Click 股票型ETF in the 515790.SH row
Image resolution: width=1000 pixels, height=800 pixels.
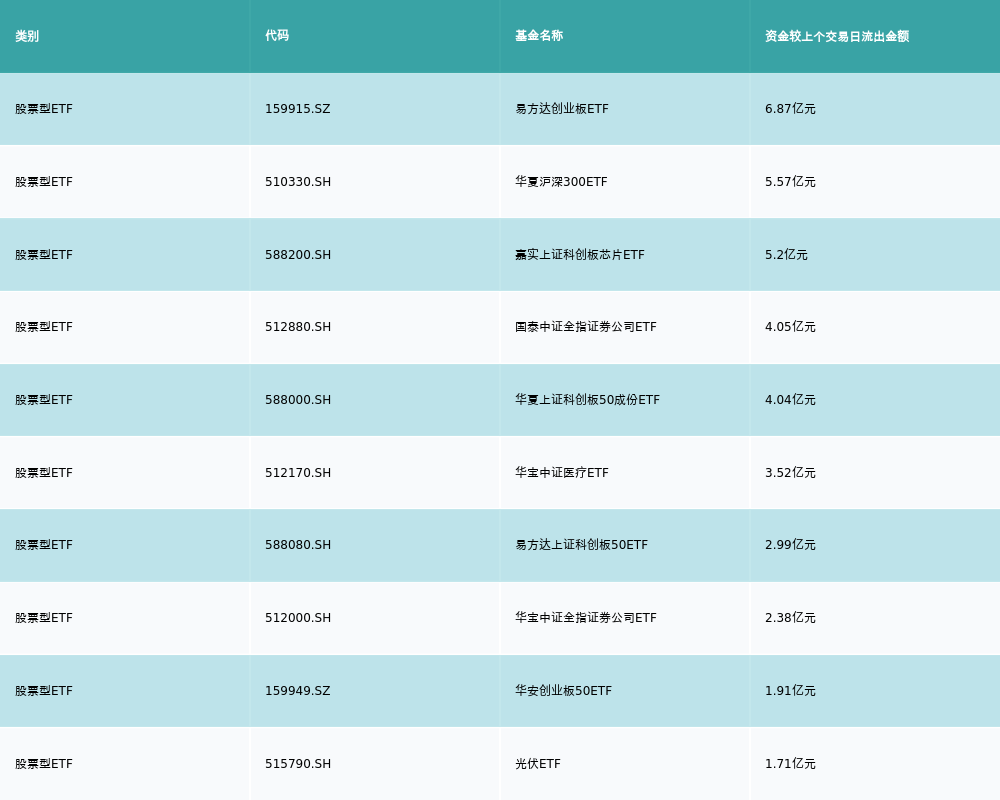tap(44, 764)
